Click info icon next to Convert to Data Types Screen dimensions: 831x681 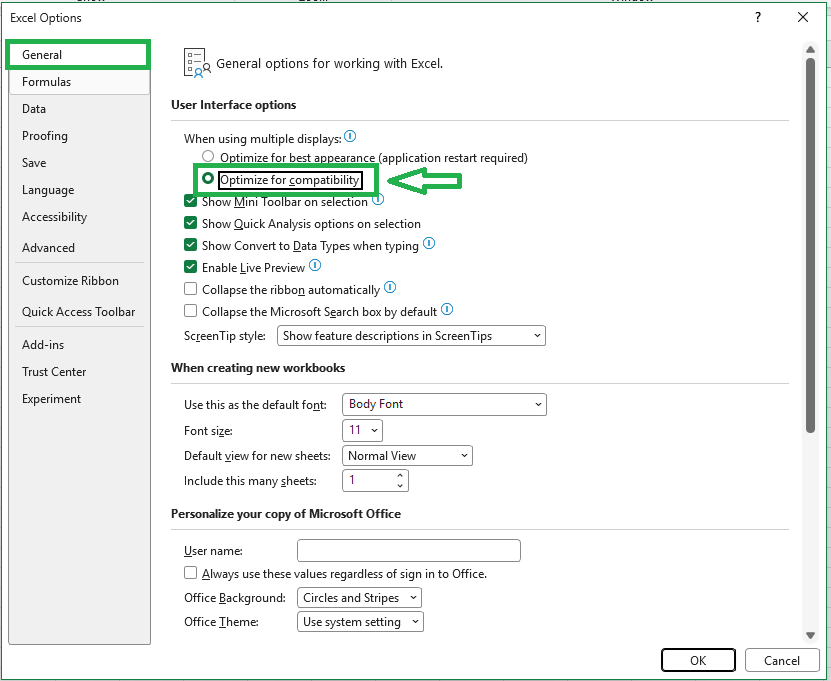click(429, 243)
